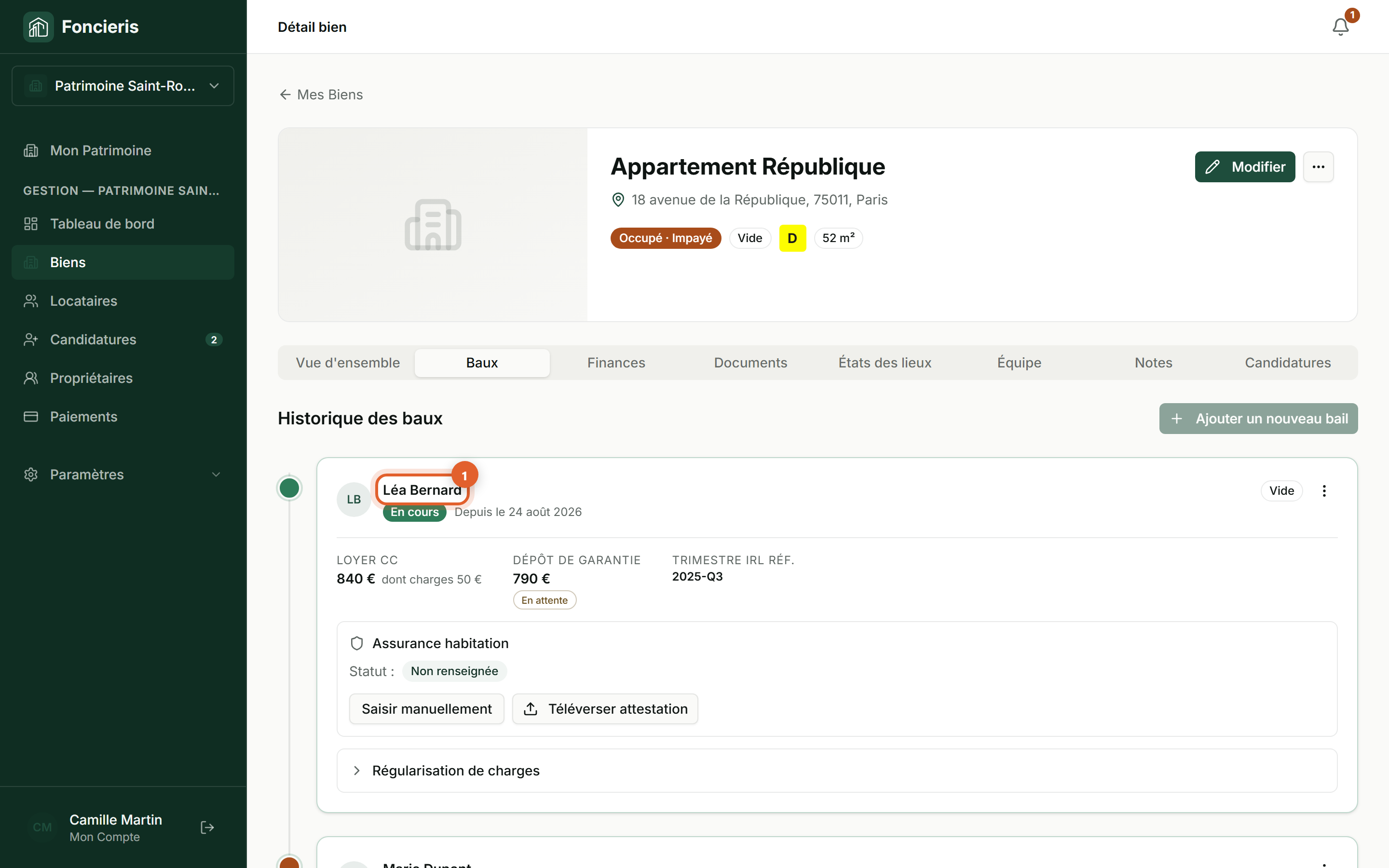
Task: Click the Tableau de bord grid icon
Action: coord(30,224)
